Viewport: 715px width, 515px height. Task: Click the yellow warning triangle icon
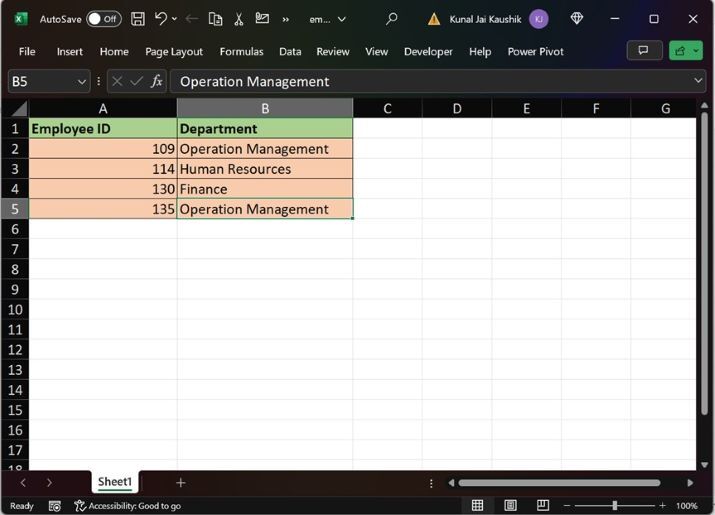[434, 19]
